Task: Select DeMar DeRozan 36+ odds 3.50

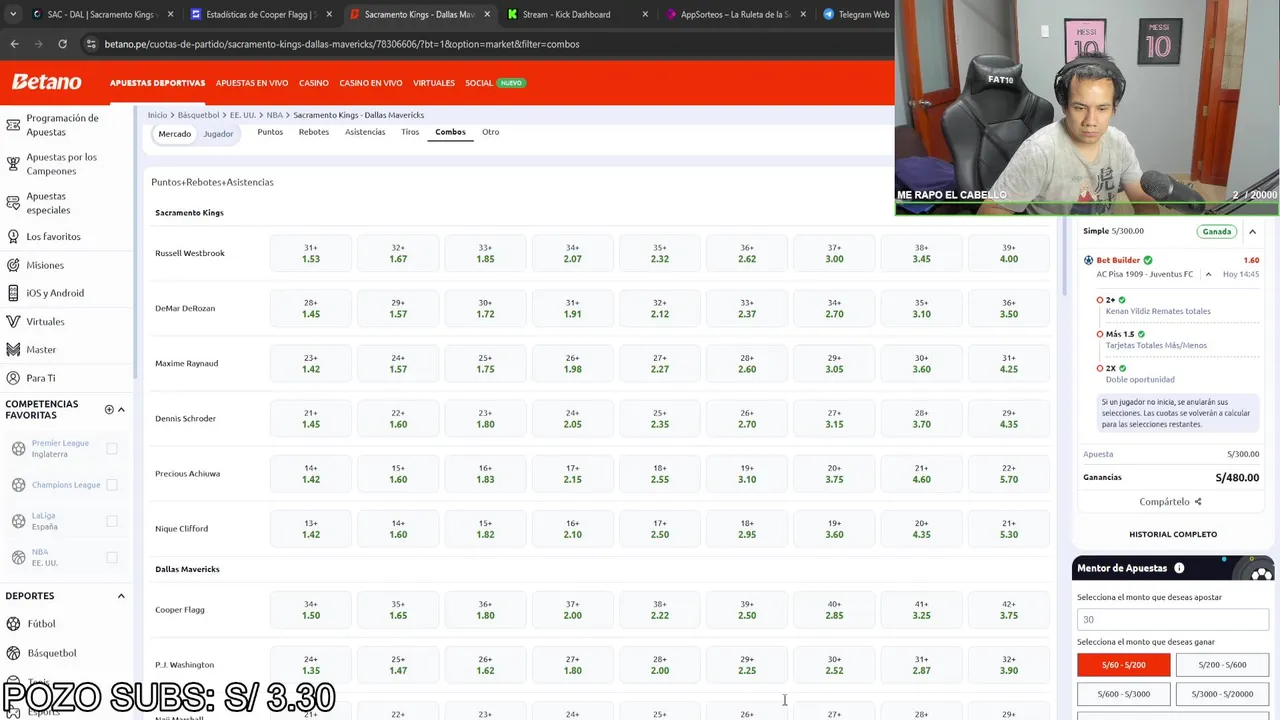Action: [1009, 308]
